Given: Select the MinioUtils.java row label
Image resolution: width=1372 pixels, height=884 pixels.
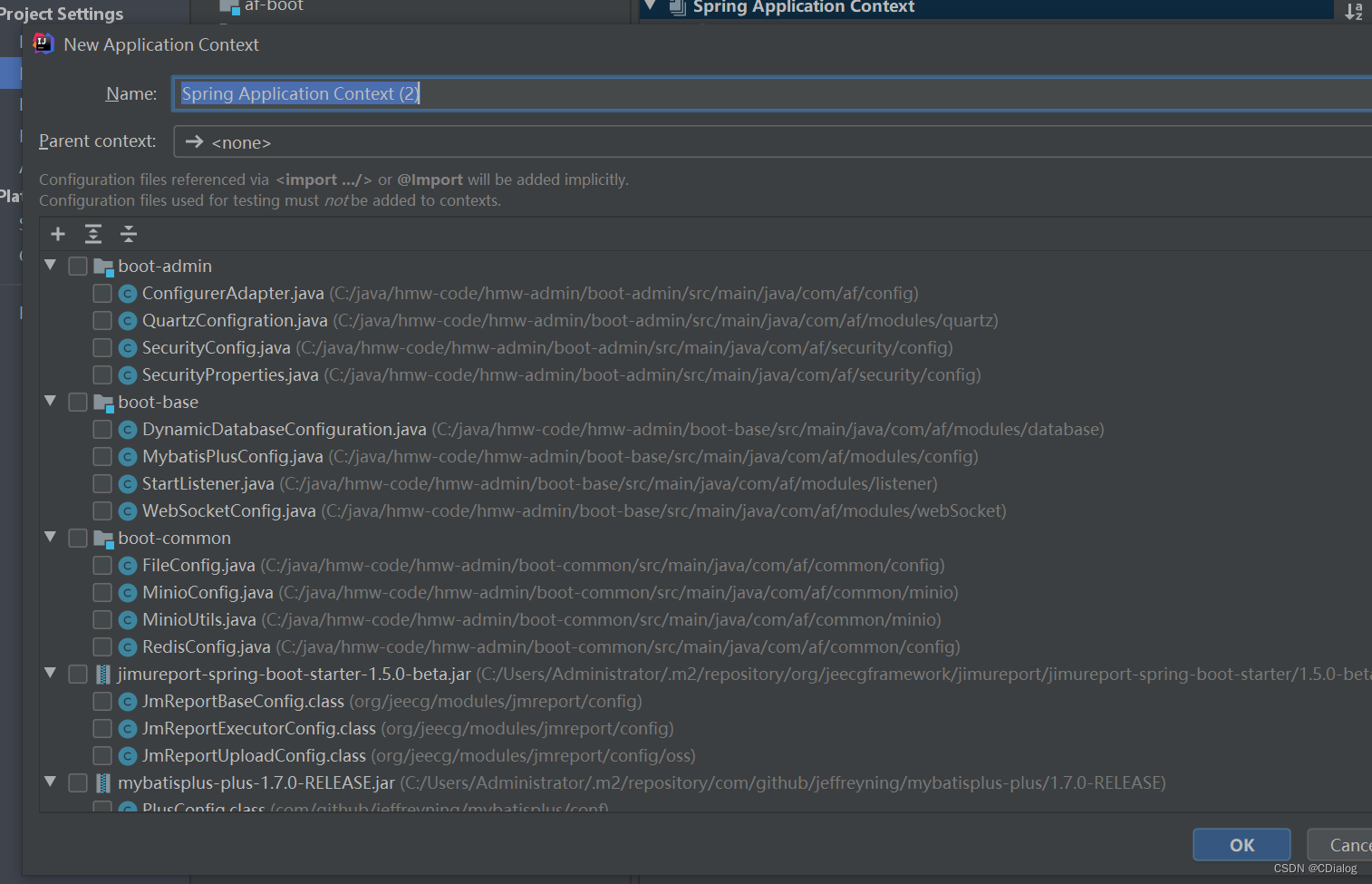Looking at the screenshot, I should 199,620.
